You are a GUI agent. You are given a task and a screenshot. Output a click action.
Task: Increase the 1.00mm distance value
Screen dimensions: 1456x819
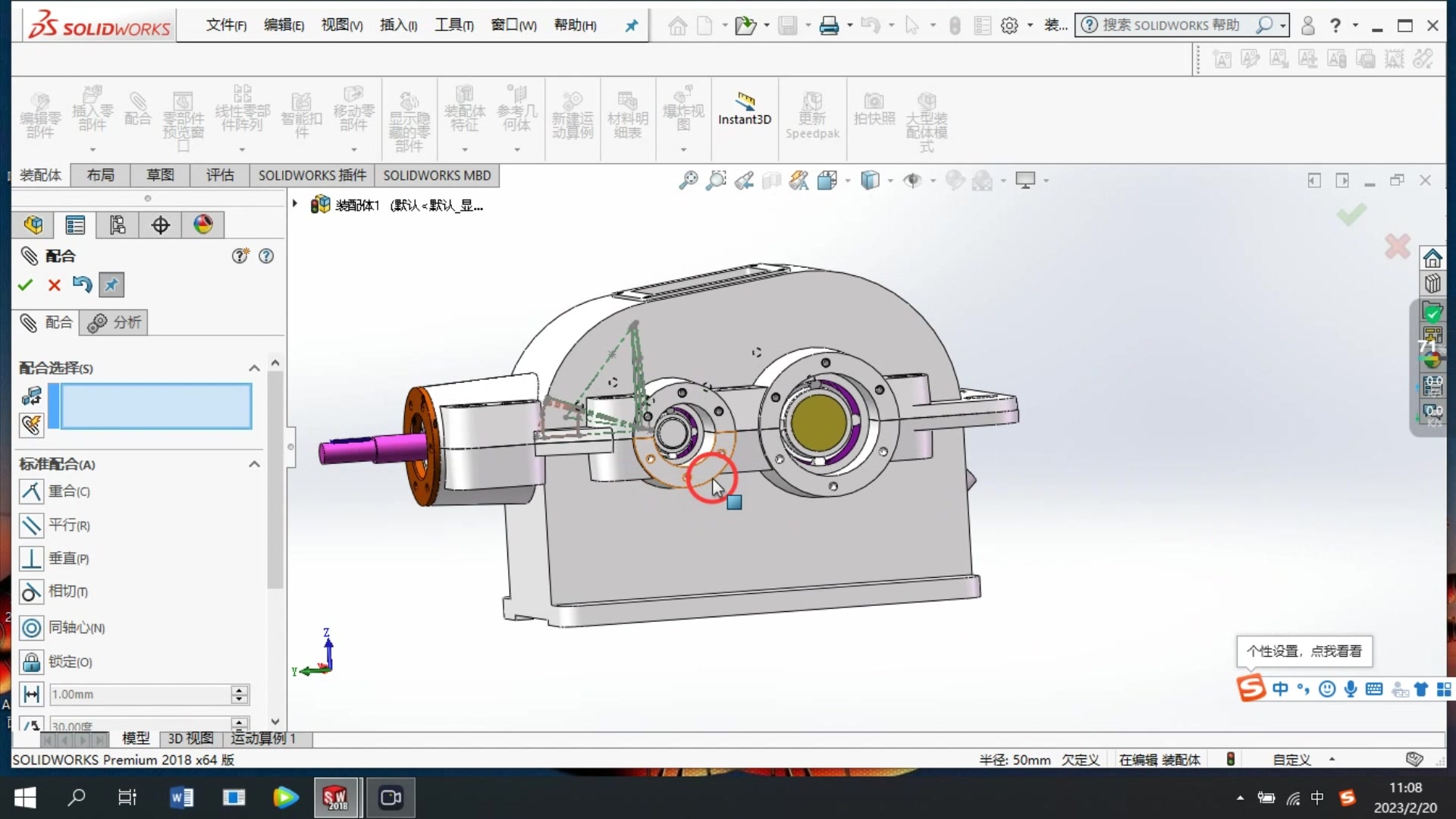(x=240, y=689)
